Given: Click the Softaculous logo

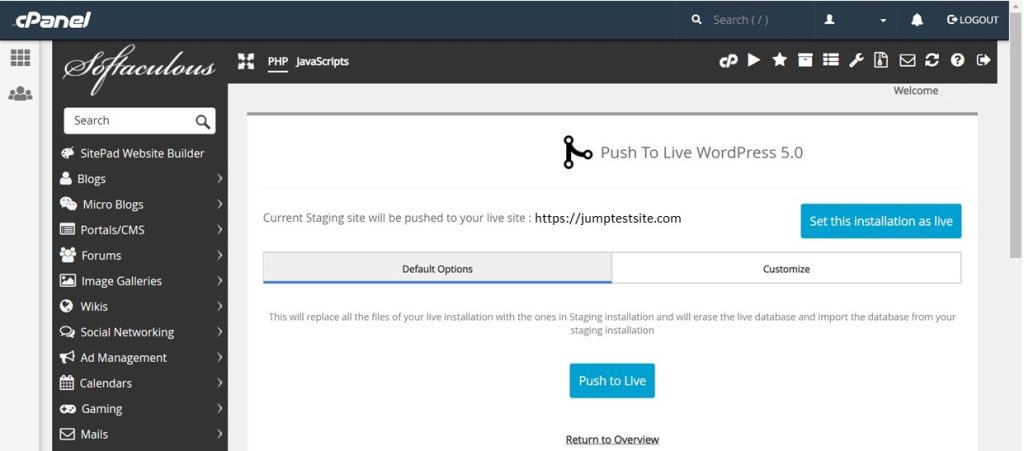Looking at the screenshot, I should (139, 68).
